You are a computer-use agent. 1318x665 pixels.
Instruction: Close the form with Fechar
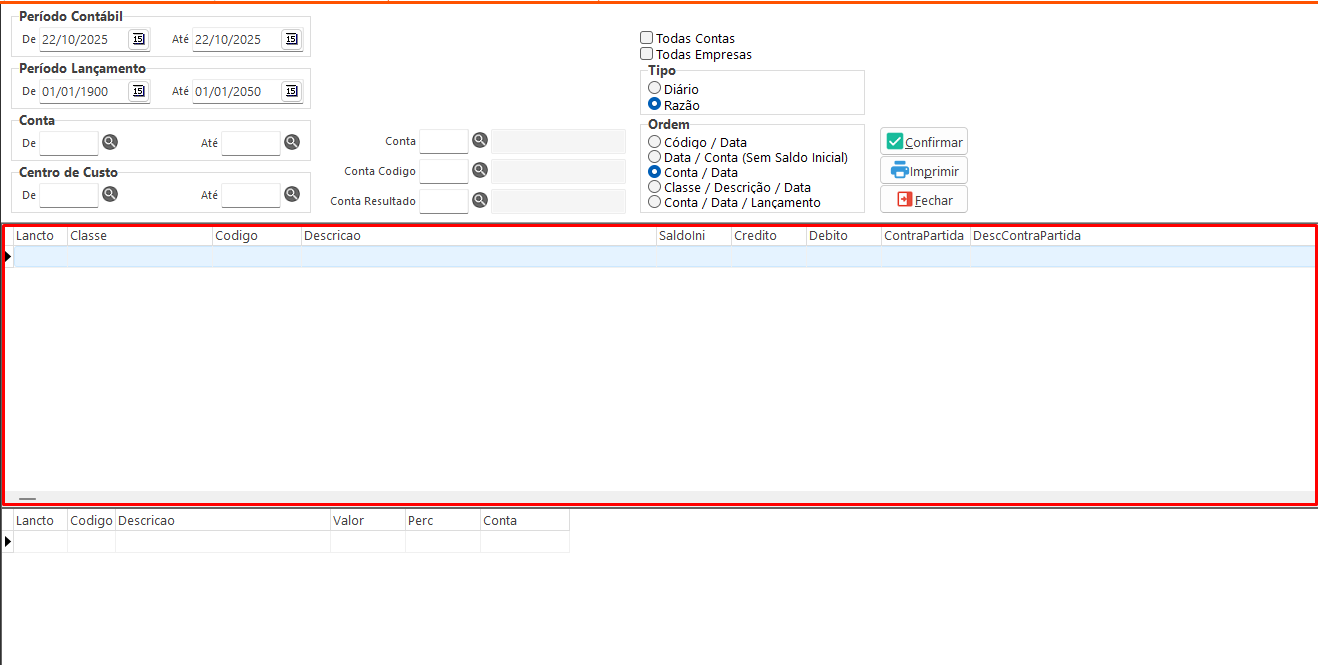pyautogui.click(x=924, y=200)
